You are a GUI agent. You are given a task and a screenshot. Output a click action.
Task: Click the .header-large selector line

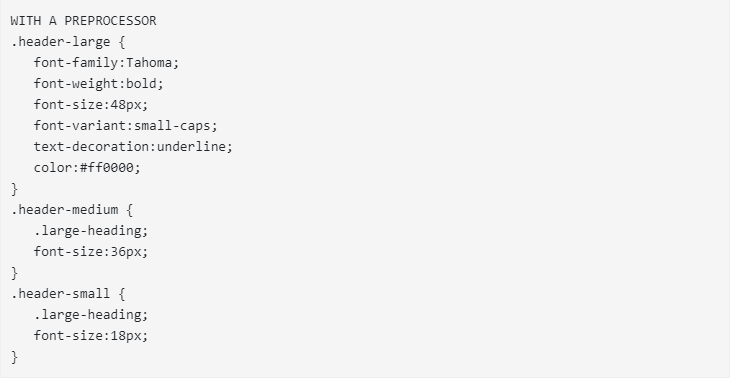(68, 42)
